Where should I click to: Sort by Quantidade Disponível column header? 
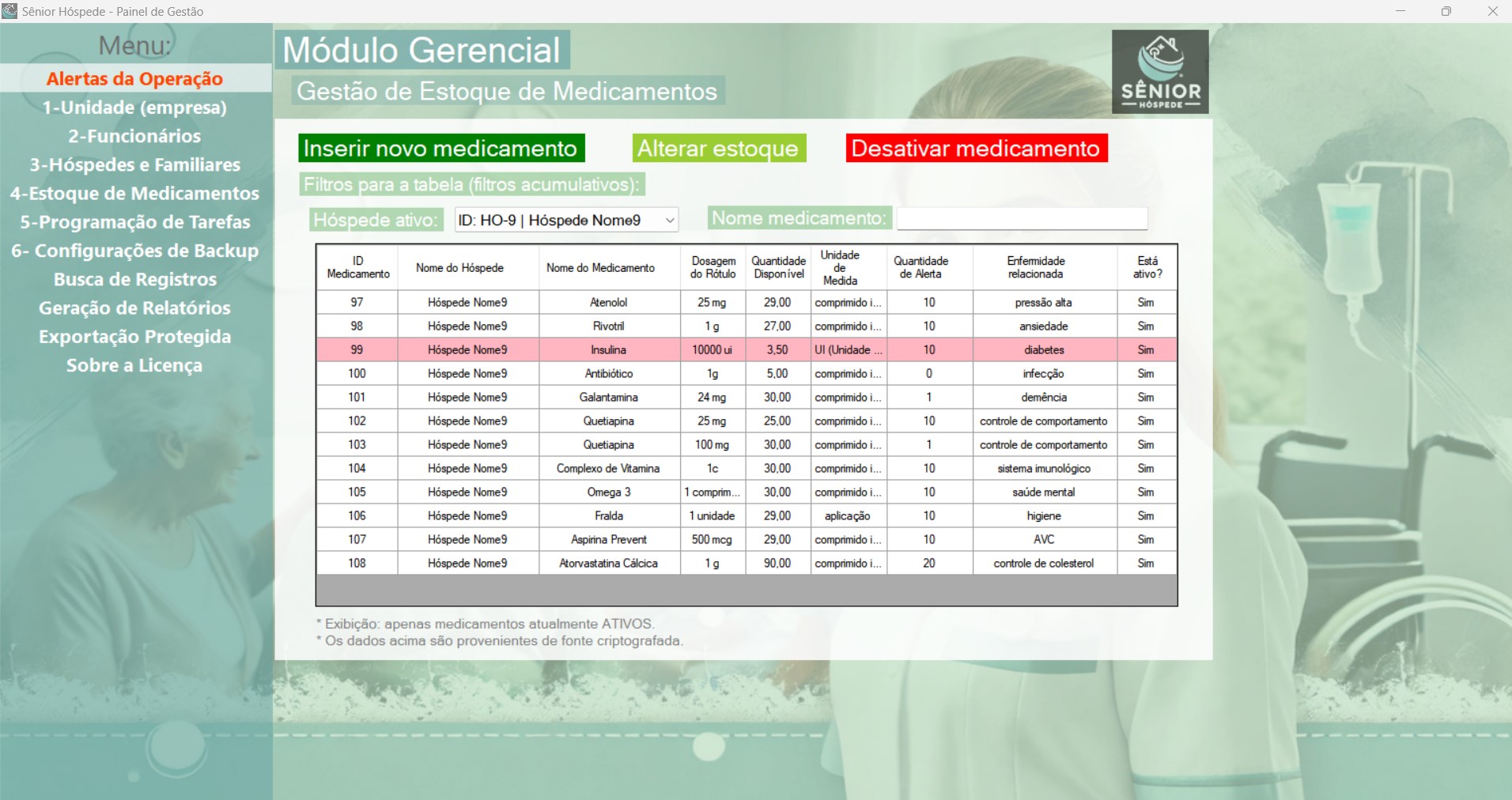click(778, 267)
